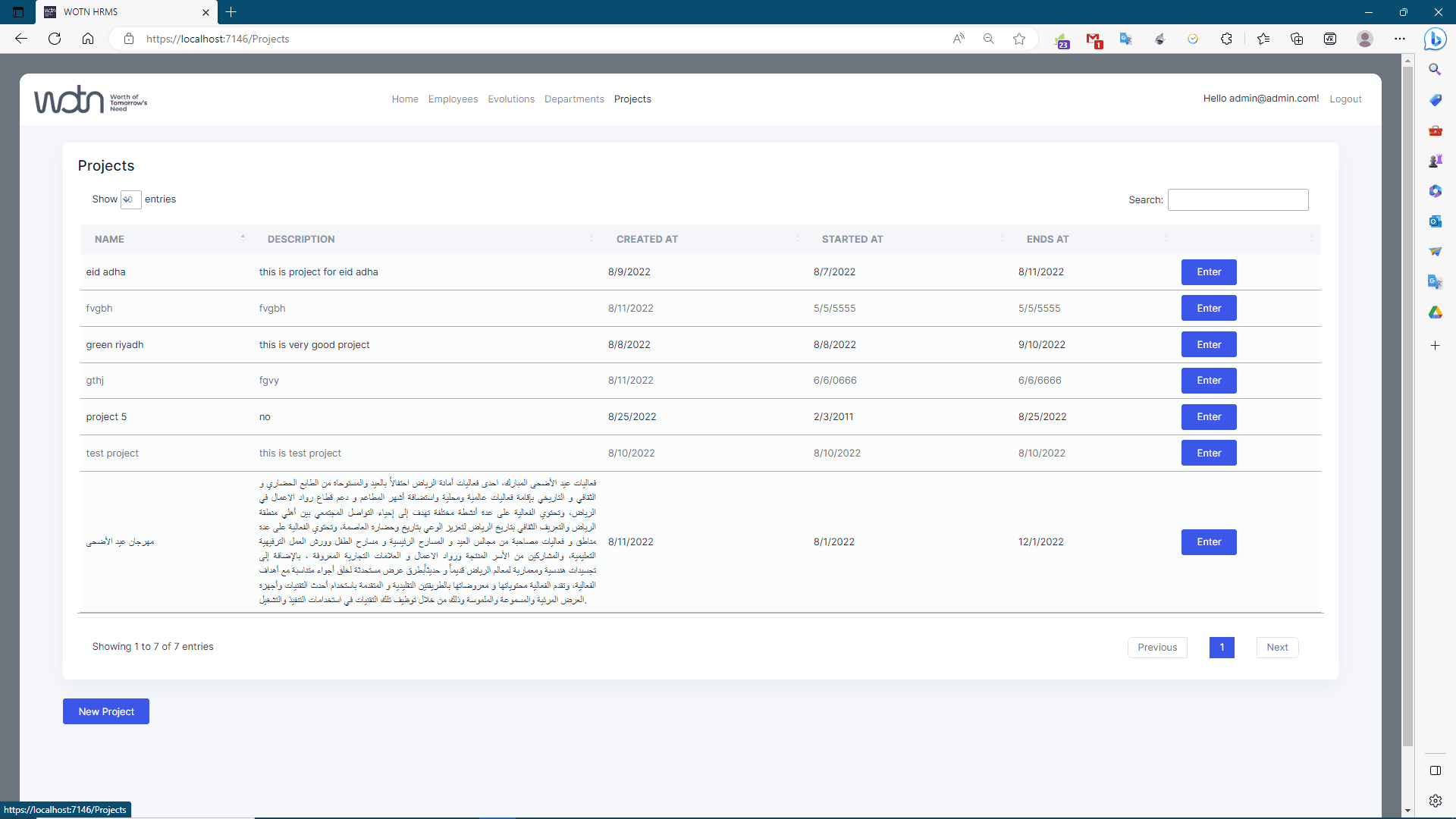Screen dimensions: 1456x819
Task: Click the user profile avatar icon
Action: (x=1365, y=39)
